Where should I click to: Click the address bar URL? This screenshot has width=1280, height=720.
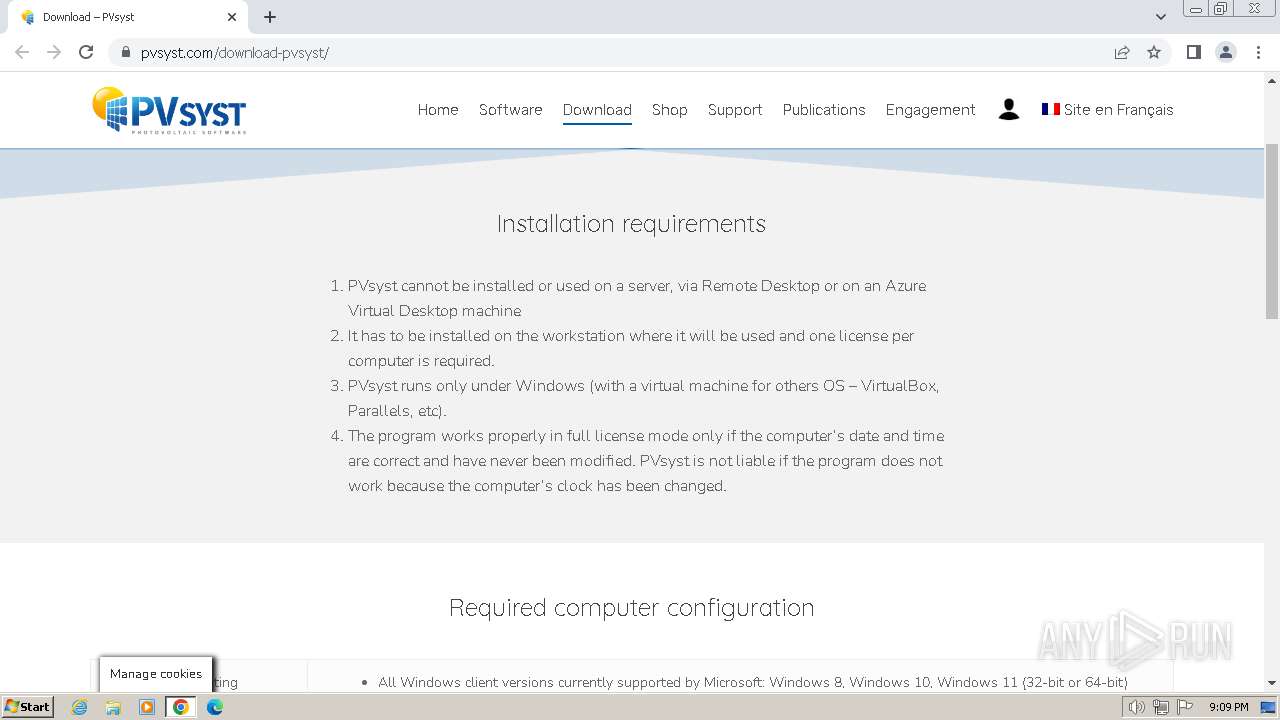pyautogui.click(x=235, y=52)
